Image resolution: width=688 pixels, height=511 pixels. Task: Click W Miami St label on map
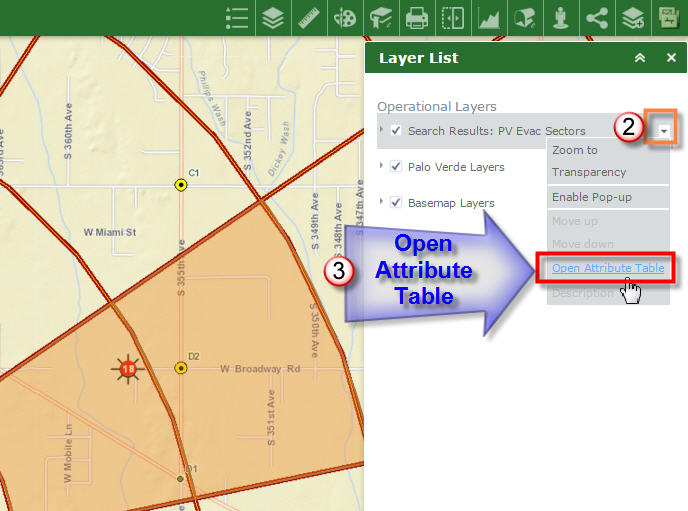(110, 232)
